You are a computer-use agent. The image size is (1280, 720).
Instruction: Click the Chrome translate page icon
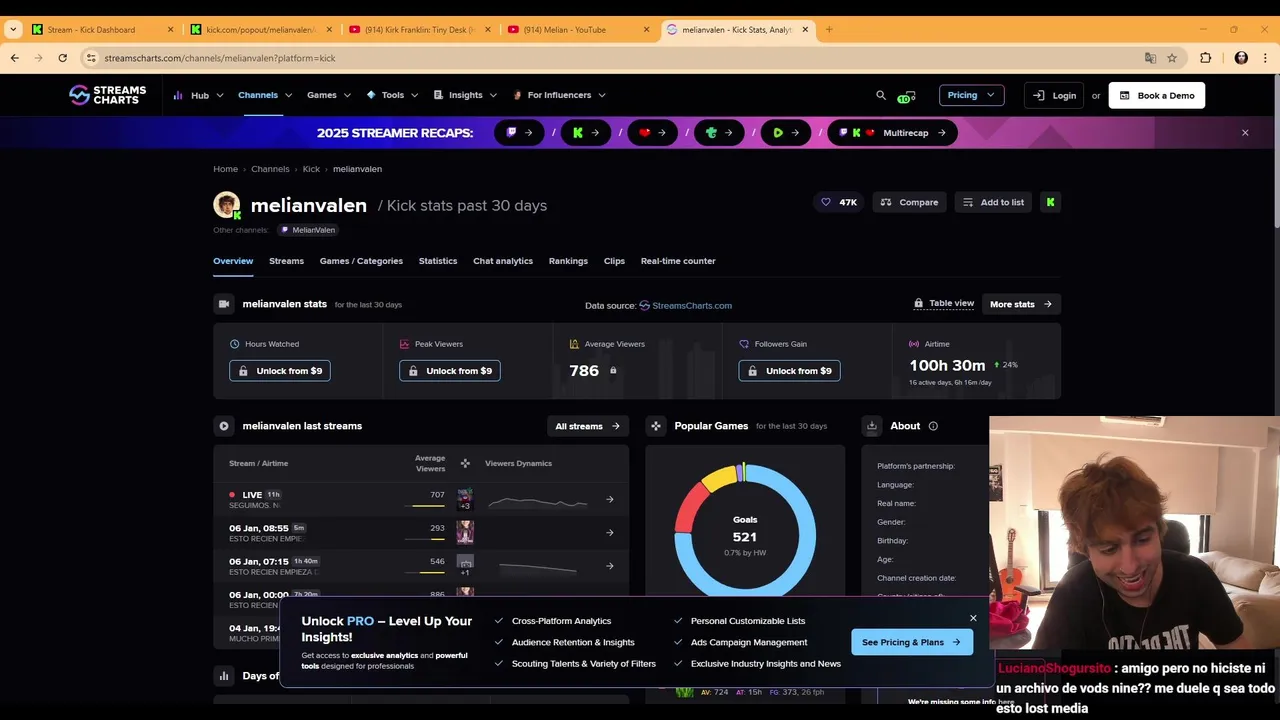pyautogui.click(x=1150, y=58)
